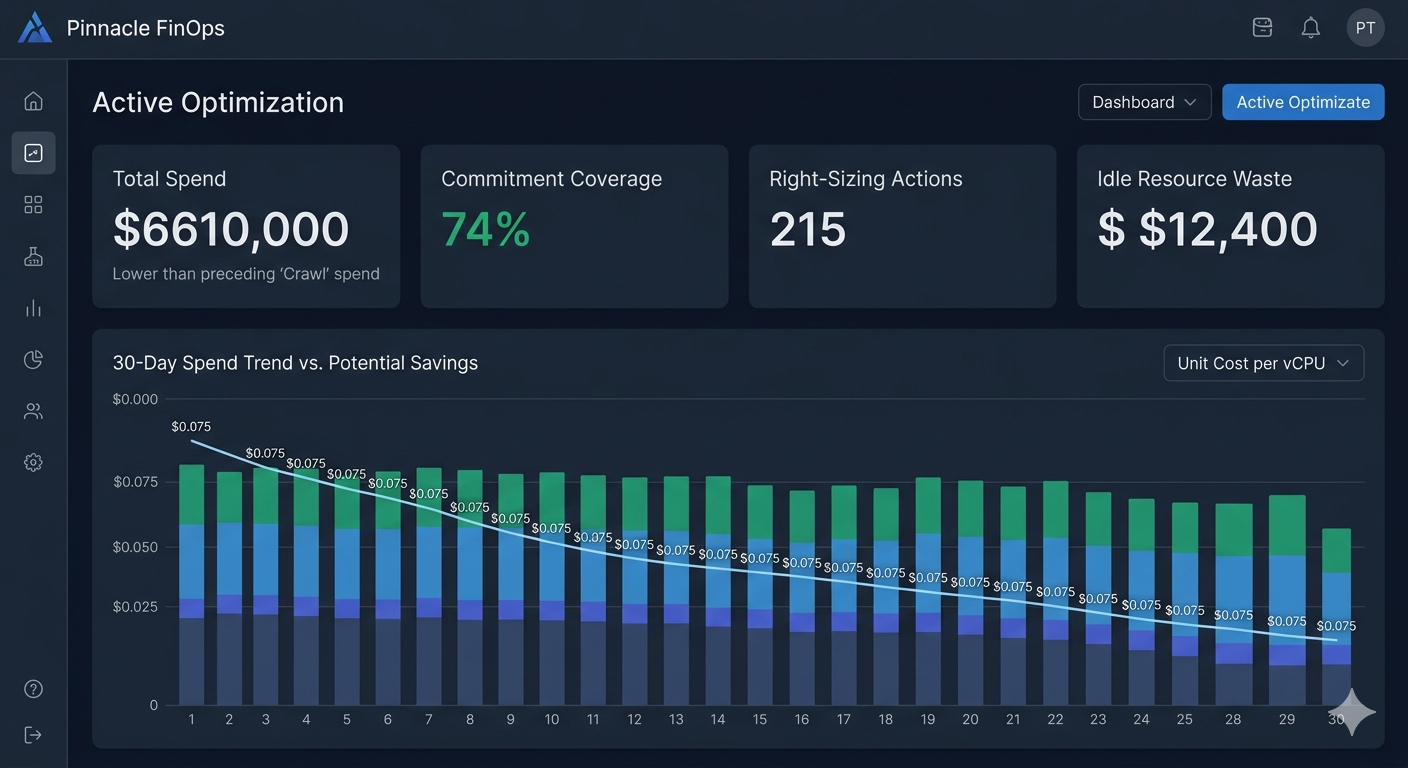The height and width of the screenshot is (768, 1408).
Task: Click the 215 right-sizing actions value
Action: [808, 229]
